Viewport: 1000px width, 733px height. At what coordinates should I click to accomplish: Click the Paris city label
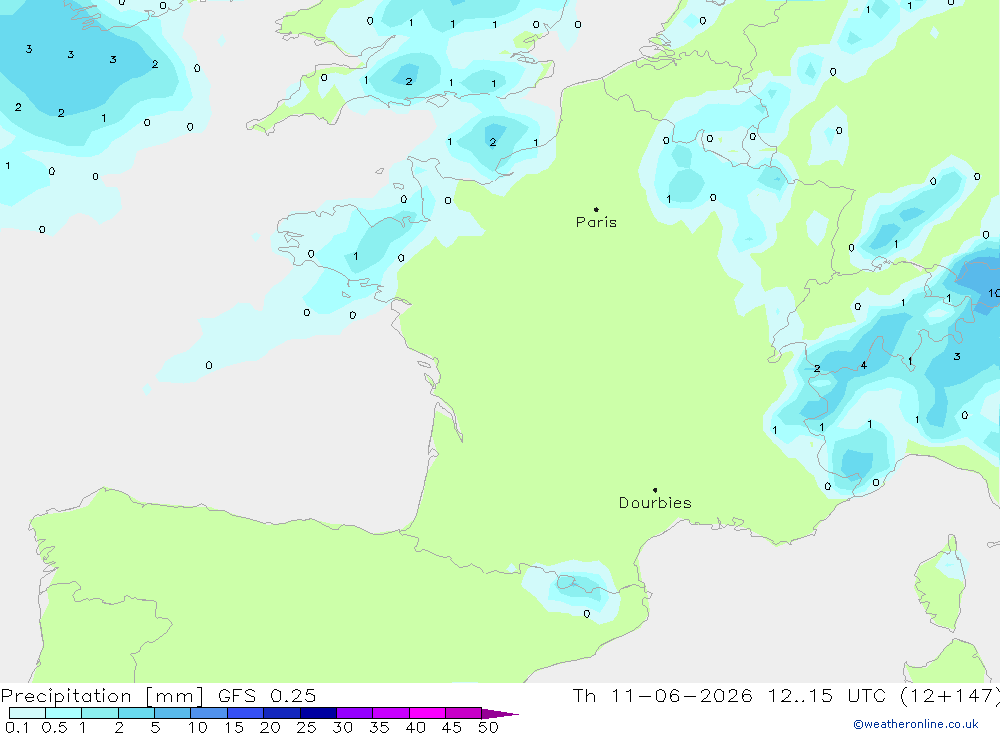596,222
